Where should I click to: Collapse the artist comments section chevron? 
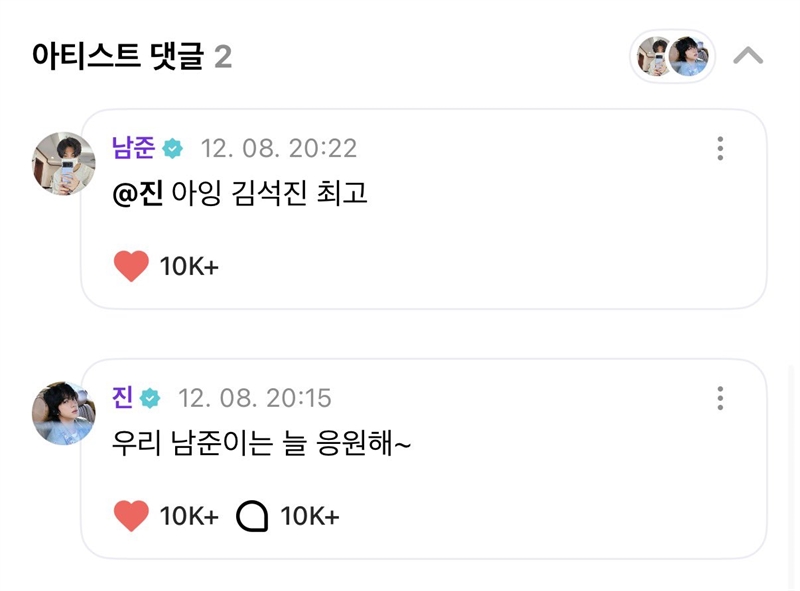747,56
